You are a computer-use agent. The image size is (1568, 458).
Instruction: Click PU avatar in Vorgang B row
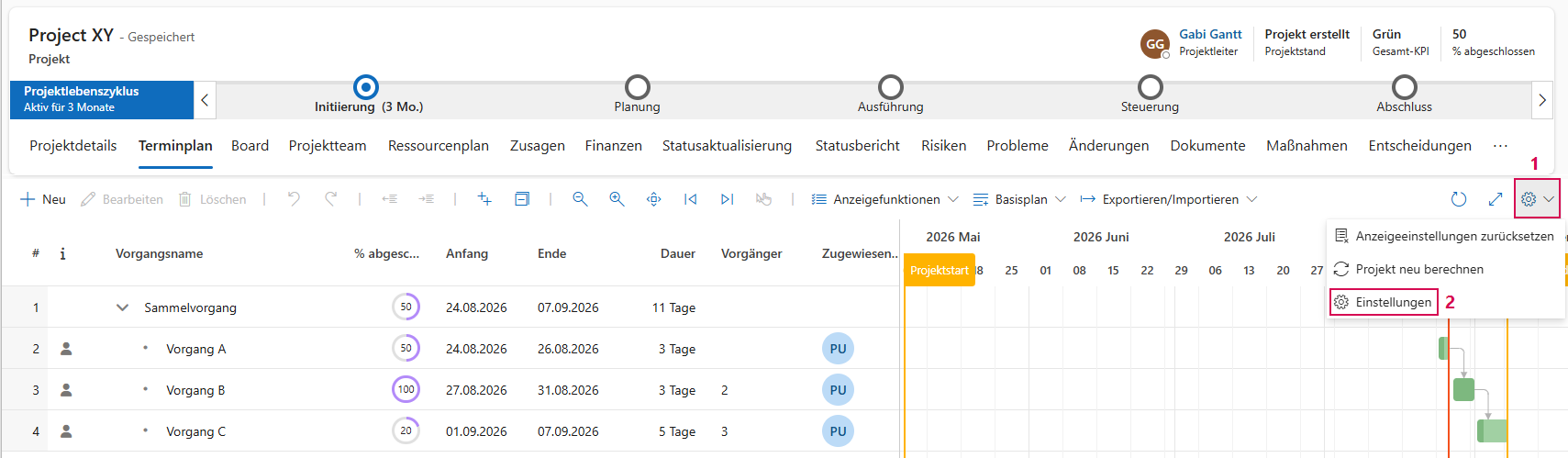[838, 390]
